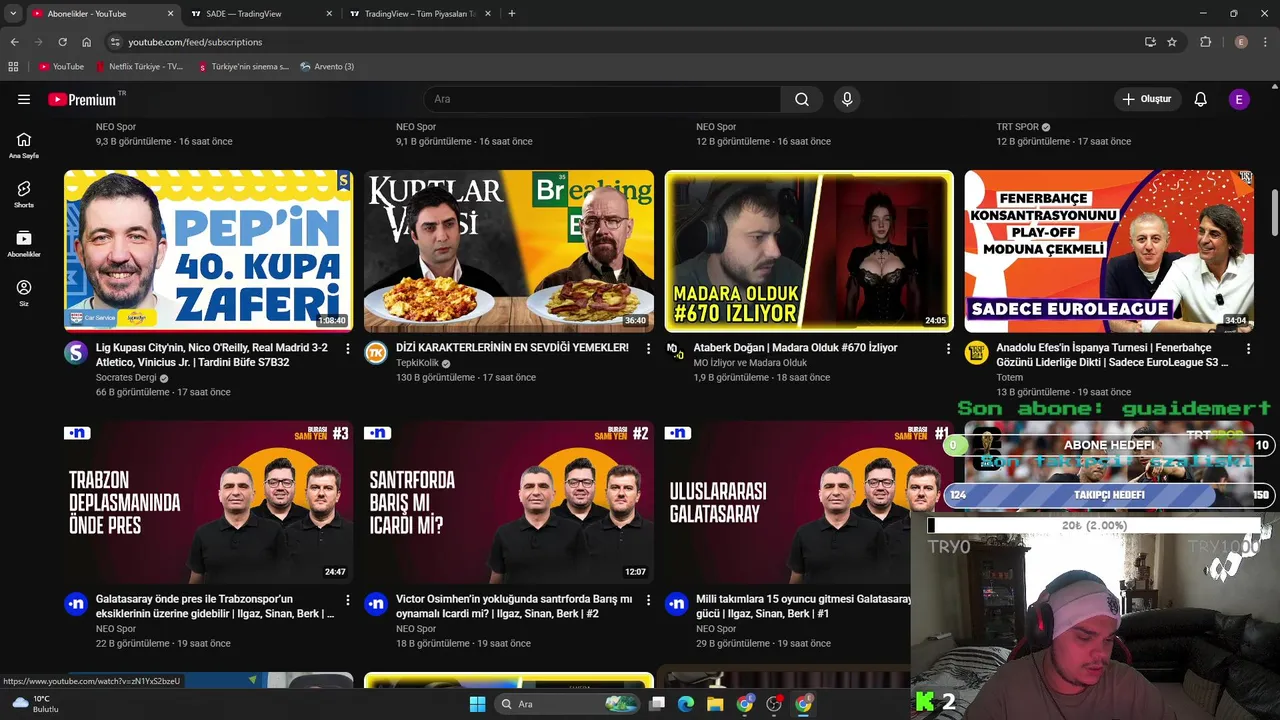Open a new Chrome tab
The width and height of the screenshot is (1280, 720).
point(512,13)
